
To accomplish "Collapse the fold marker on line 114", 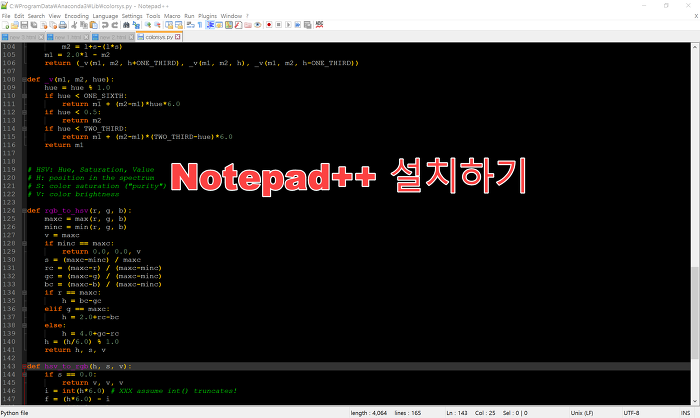I will pos(24,129).
